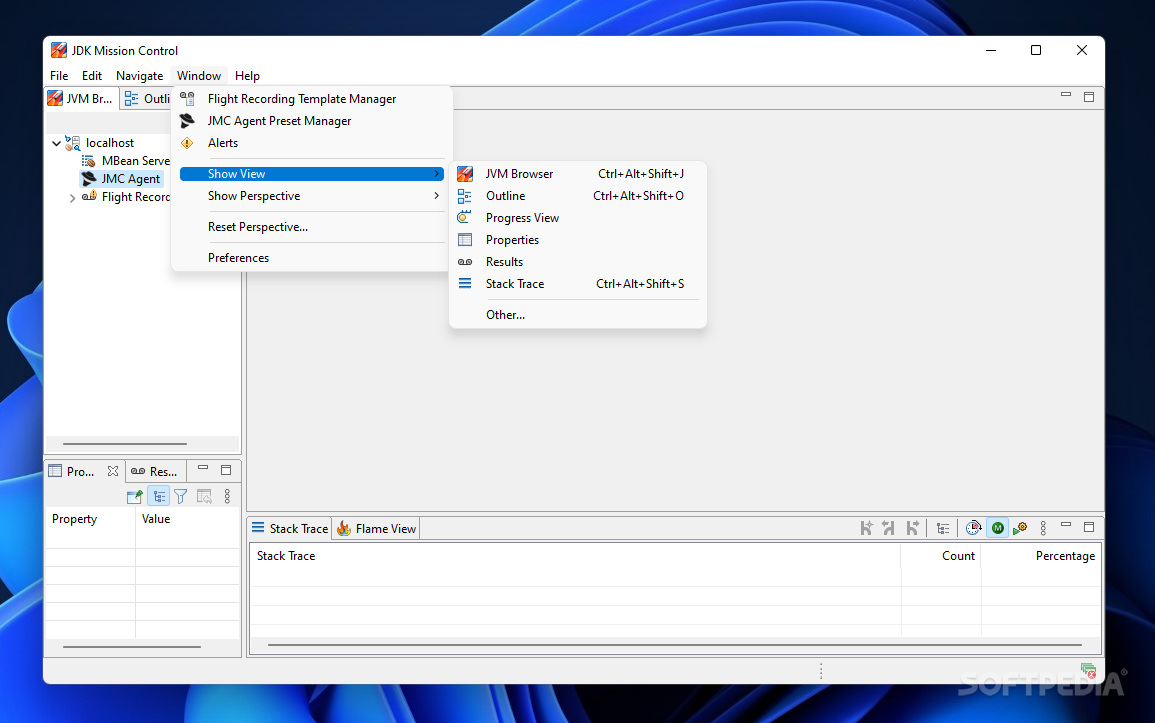Show the Outline view from submenu
Viewport: 1155px width, 723px height.
[578, 196]
